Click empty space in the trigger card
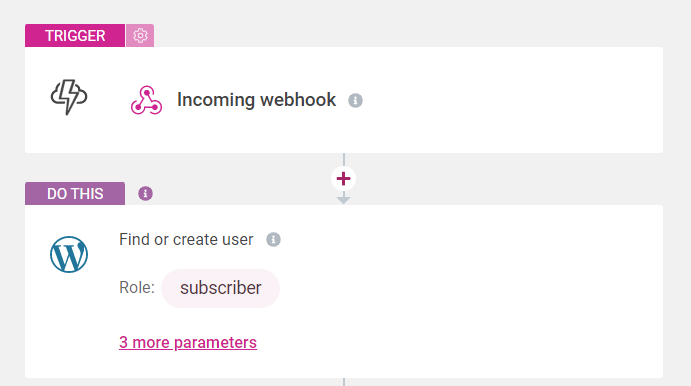 pyautogui.click(x=507, y=100)
